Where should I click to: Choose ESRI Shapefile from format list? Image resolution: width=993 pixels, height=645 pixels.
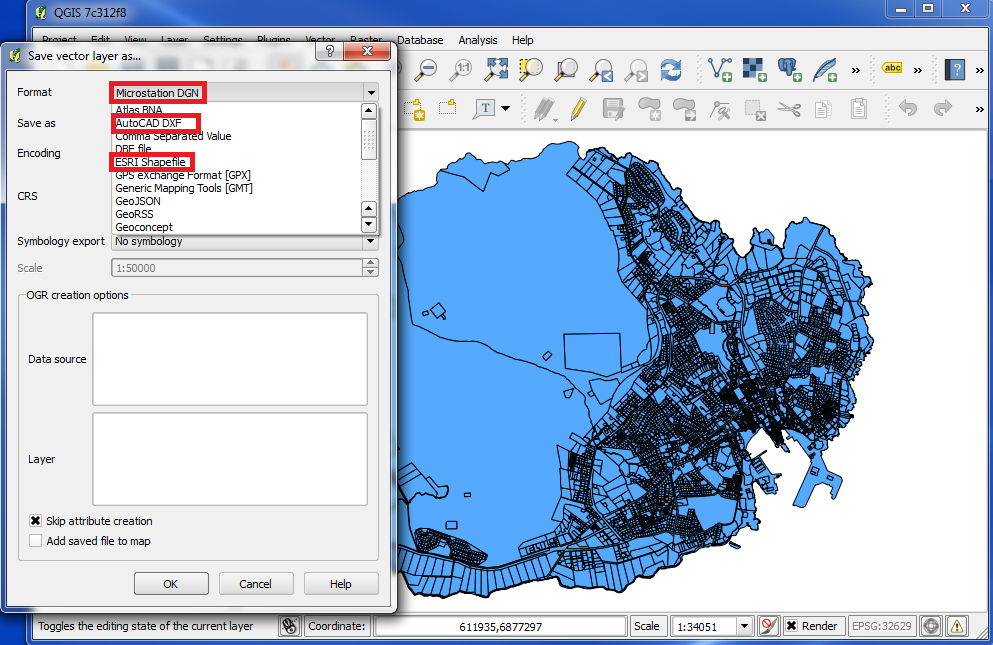click(150, 162)
